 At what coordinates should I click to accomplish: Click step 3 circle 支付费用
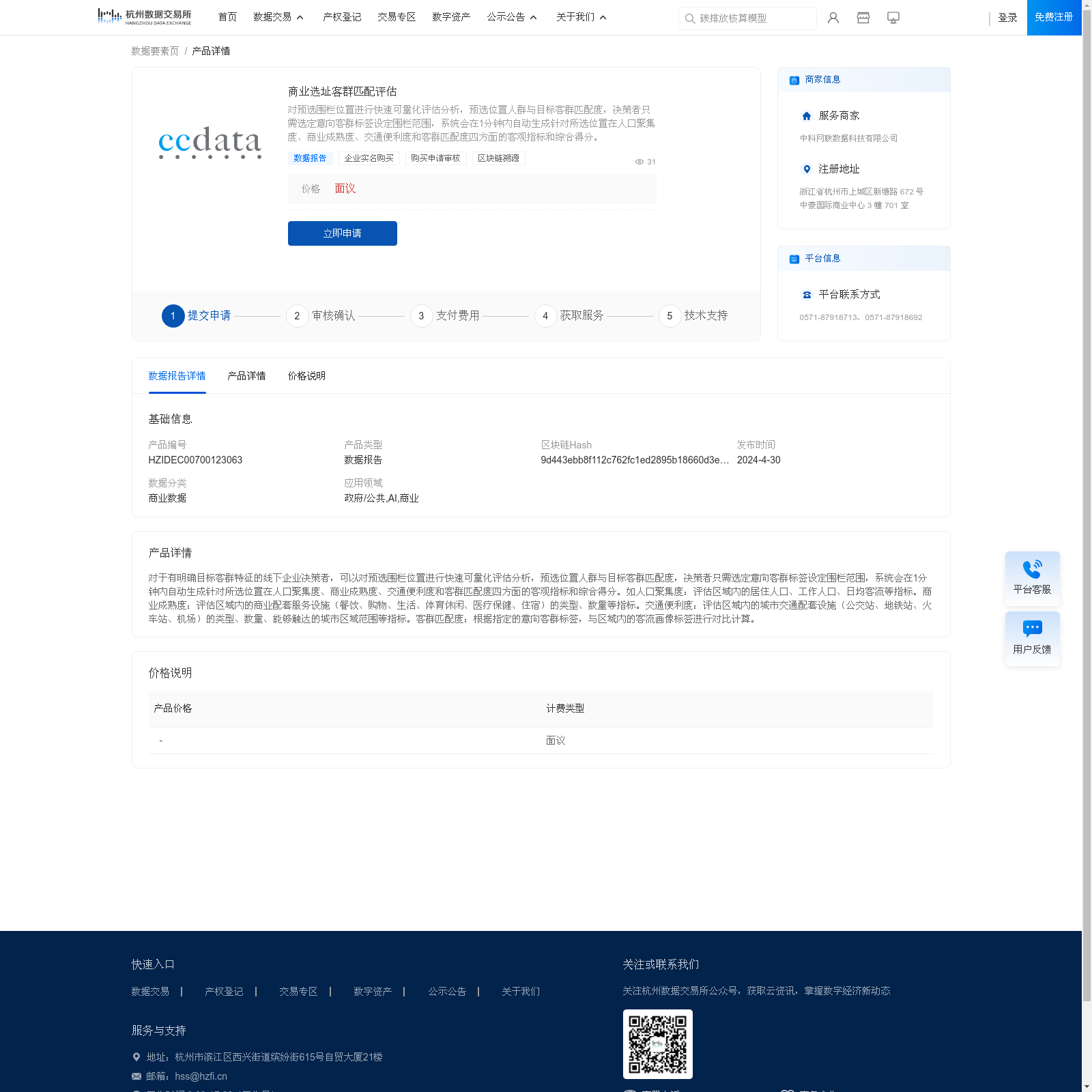pyautogui.click(x=422, y=316)
